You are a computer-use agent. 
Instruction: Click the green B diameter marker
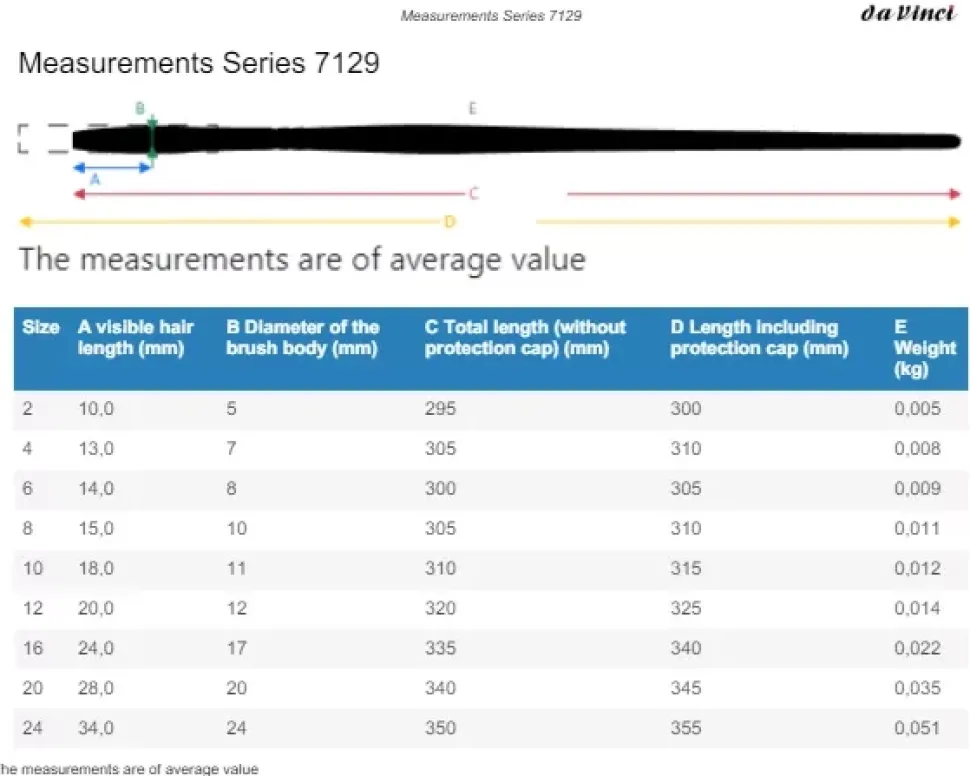tap(152, 139)
